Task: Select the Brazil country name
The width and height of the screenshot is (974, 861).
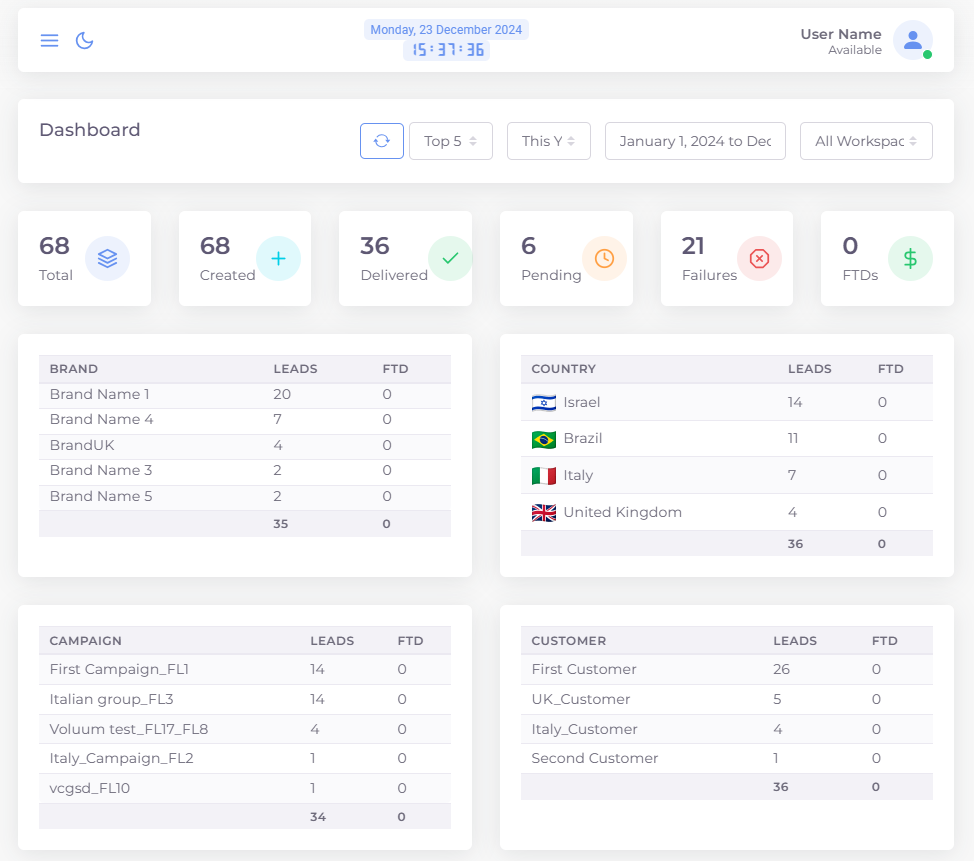Action: point(583,439)
